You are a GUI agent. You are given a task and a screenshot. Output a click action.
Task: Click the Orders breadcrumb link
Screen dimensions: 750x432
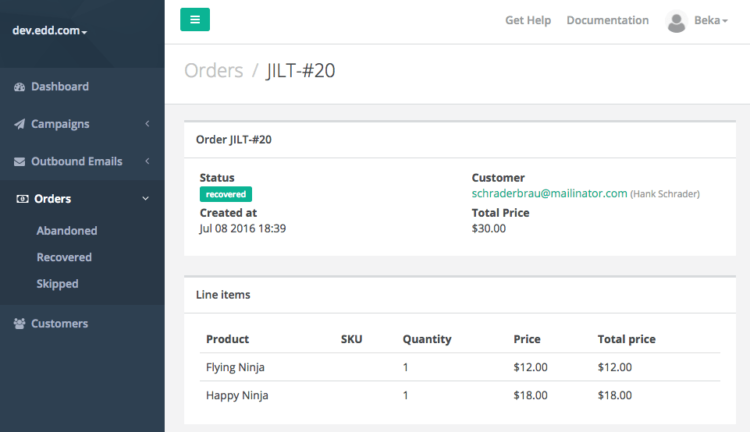tap(214, 70)
